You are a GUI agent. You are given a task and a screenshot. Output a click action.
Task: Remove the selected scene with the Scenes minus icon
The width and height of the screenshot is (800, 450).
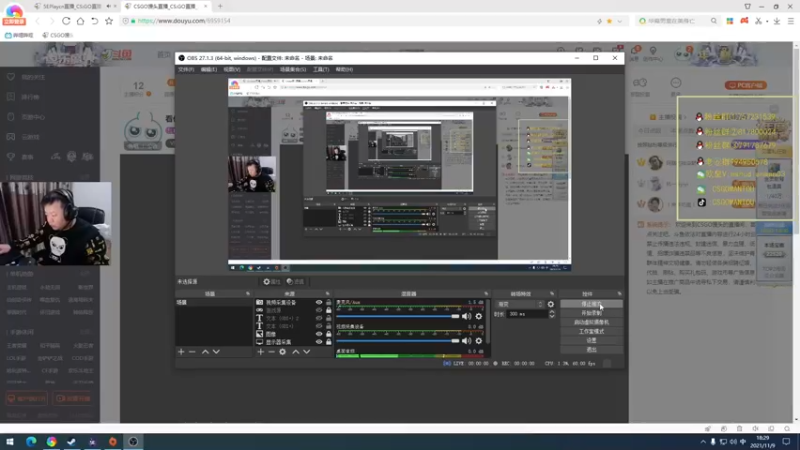coord(192,352)
